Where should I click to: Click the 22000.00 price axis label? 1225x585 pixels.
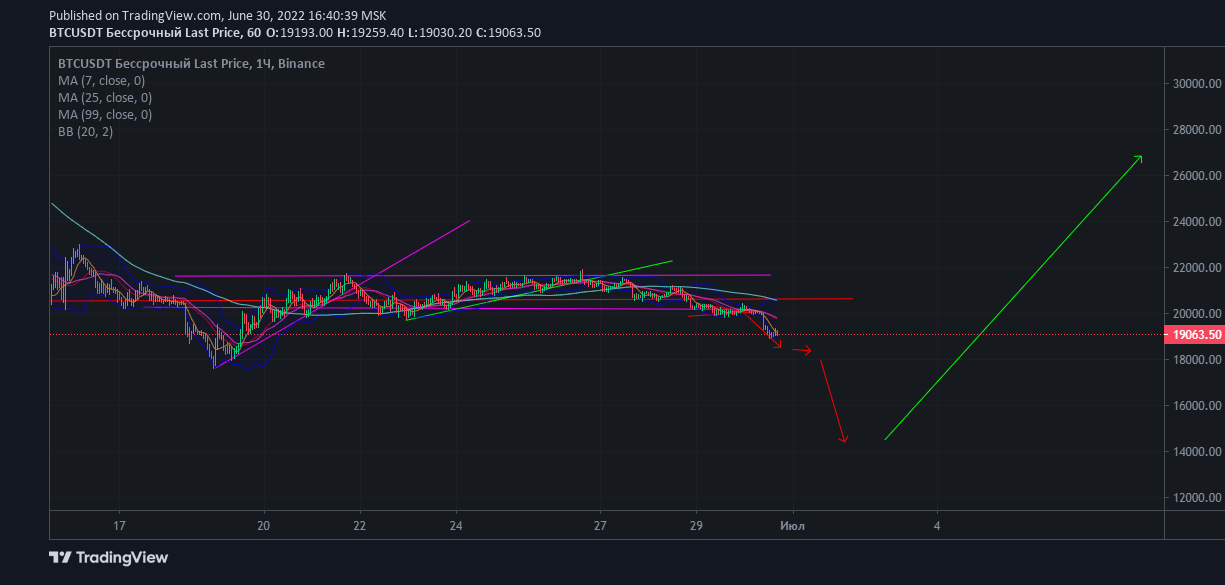(1197, 268)
